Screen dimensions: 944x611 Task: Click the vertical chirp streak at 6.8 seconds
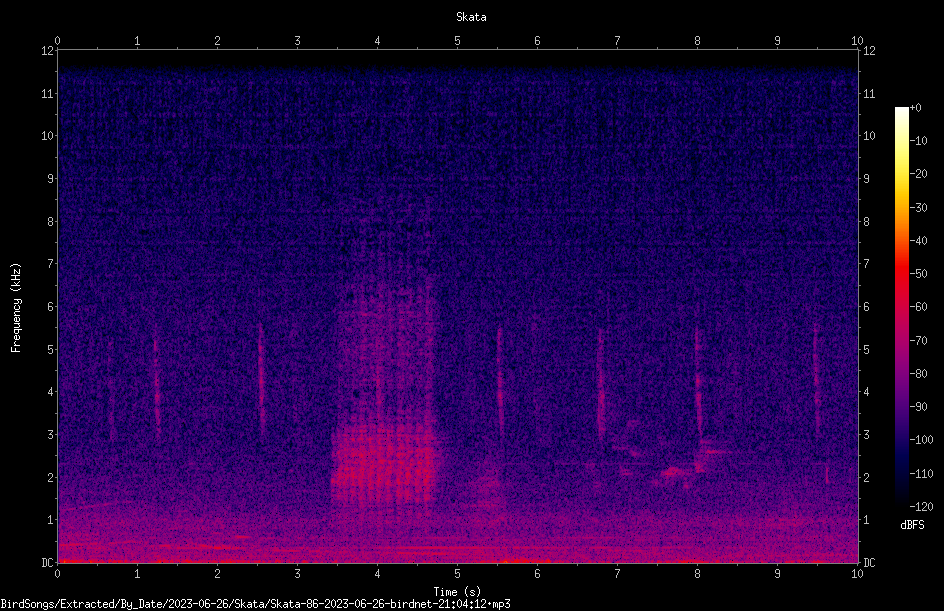coord(600,385)
